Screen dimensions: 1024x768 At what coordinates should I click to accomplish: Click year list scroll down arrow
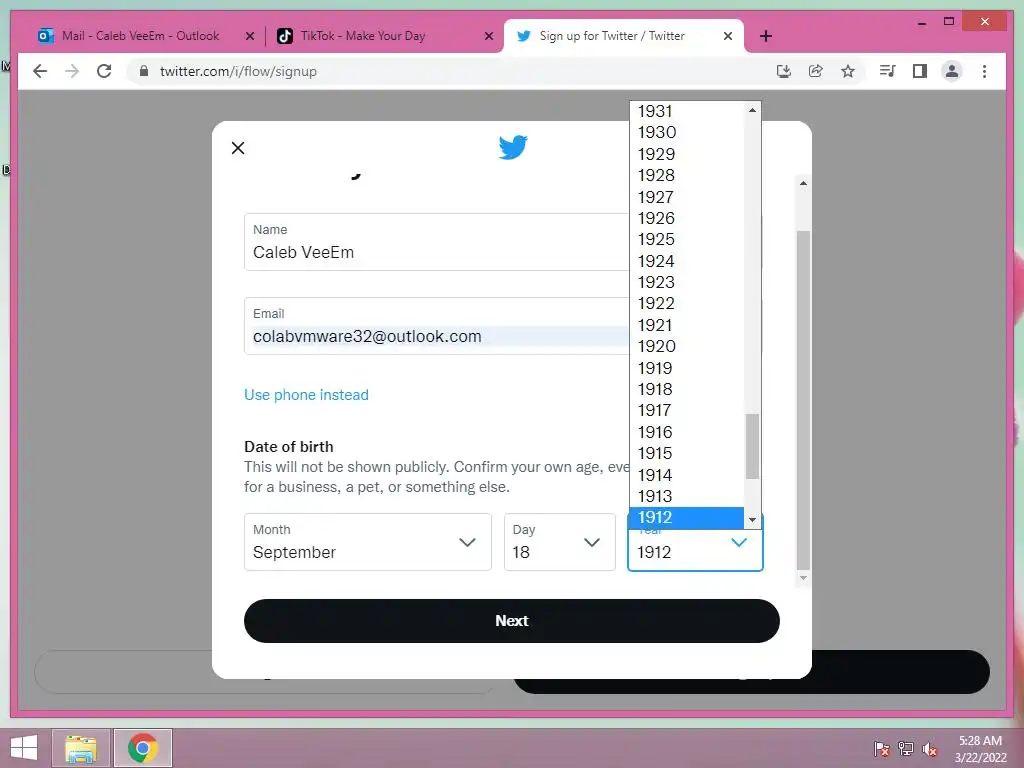coord(752,520)
